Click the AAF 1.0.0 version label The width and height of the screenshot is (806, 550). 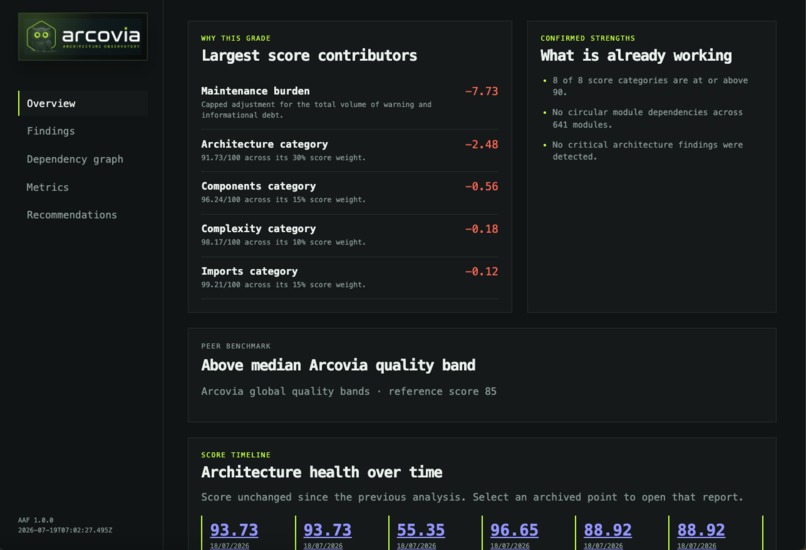35,520
